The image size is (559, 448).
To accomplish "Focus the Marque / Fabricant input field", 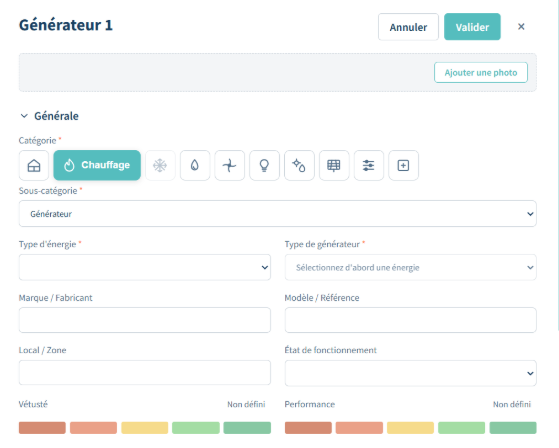I will coord(145,320).
